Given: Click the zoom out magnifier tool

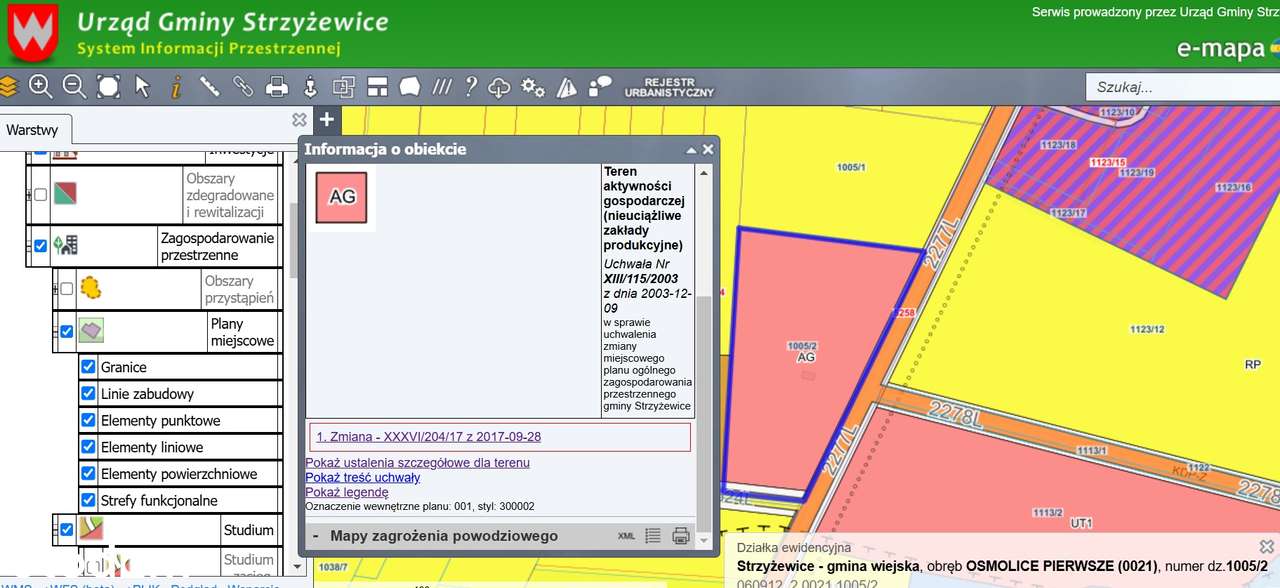Looking at the screenshot, I should tap(75, 87).
